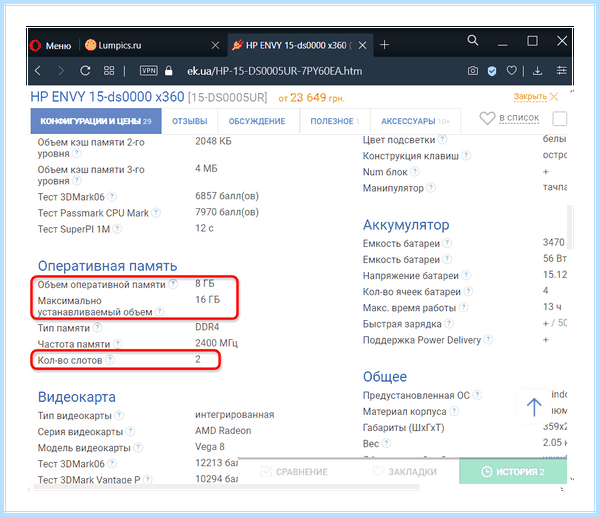This screenshot has height=517, width=600.
Task: Open the Opera Меню button
Action: (51, 46)
